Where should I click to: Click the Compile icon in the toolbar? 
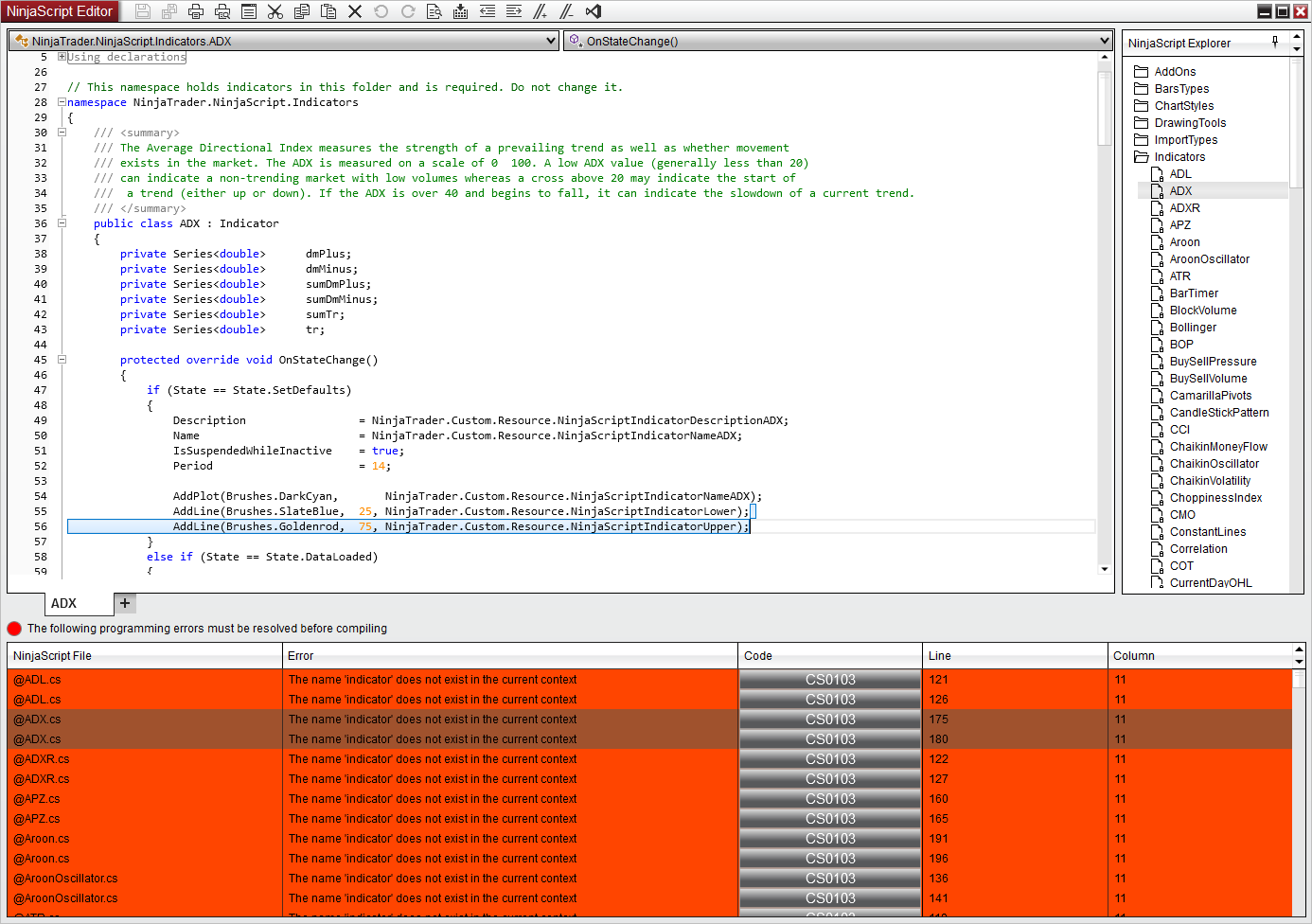tap(460, 11)
